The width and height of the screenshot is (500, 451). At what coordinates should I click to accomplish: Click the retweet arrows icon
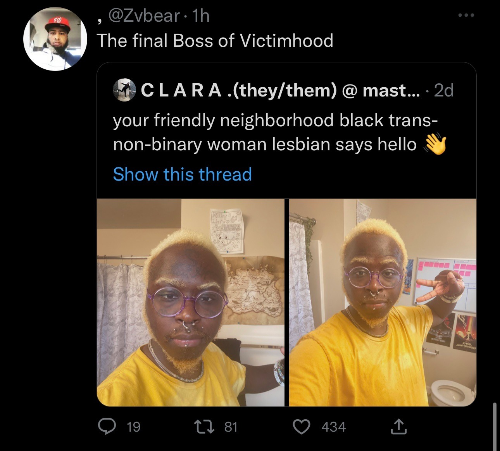(x=204, y=427)
